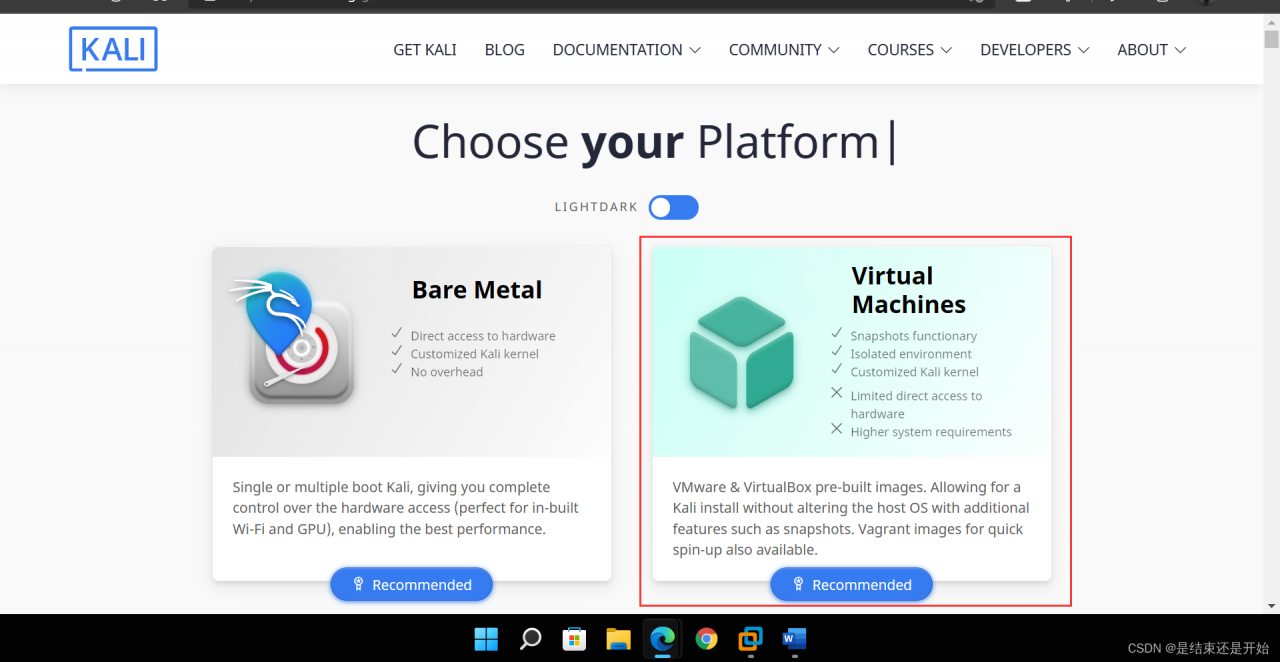The image size is (1280, 662).
Task: Click Recommended button under Bare Metal
Action: click(412, 584)
